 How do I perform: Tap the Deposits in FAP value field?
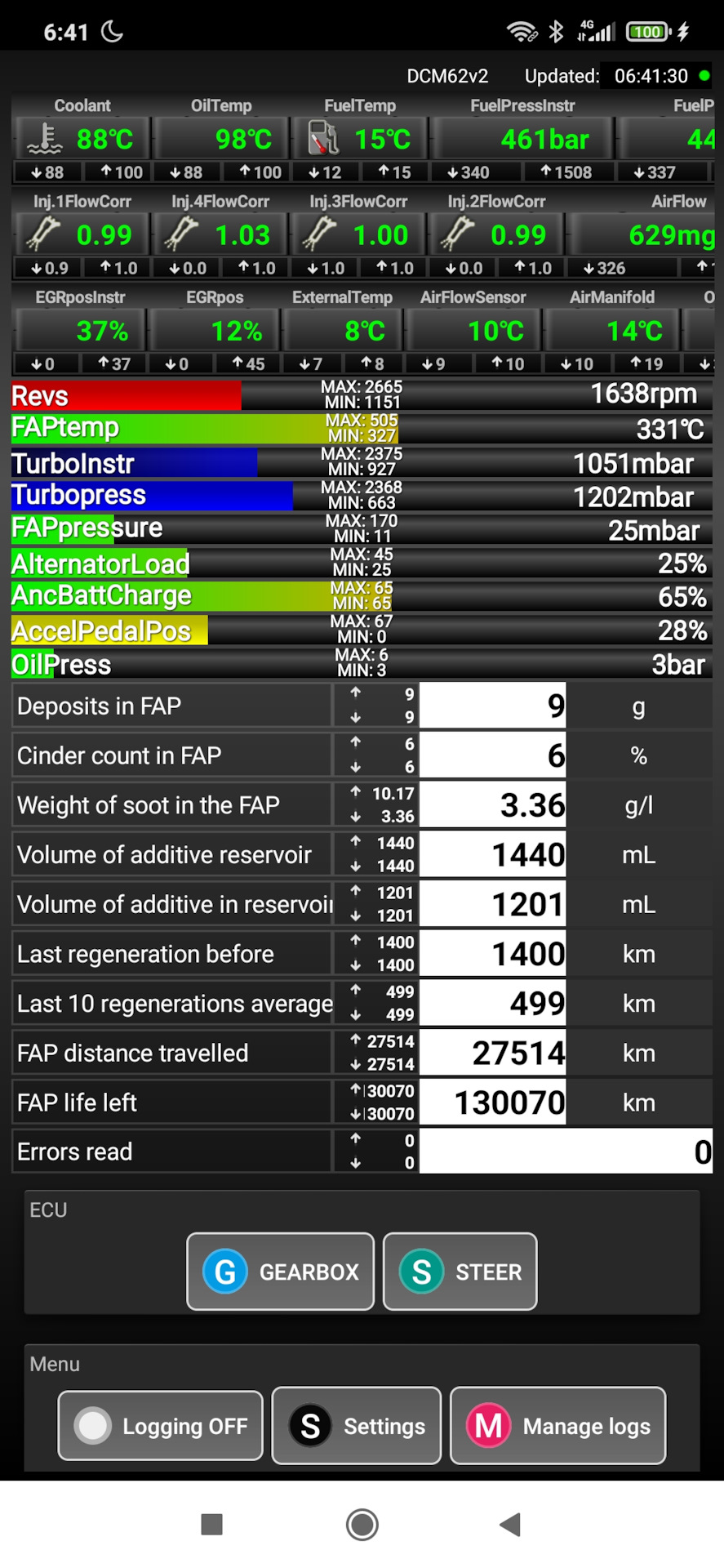click(492, 706)
